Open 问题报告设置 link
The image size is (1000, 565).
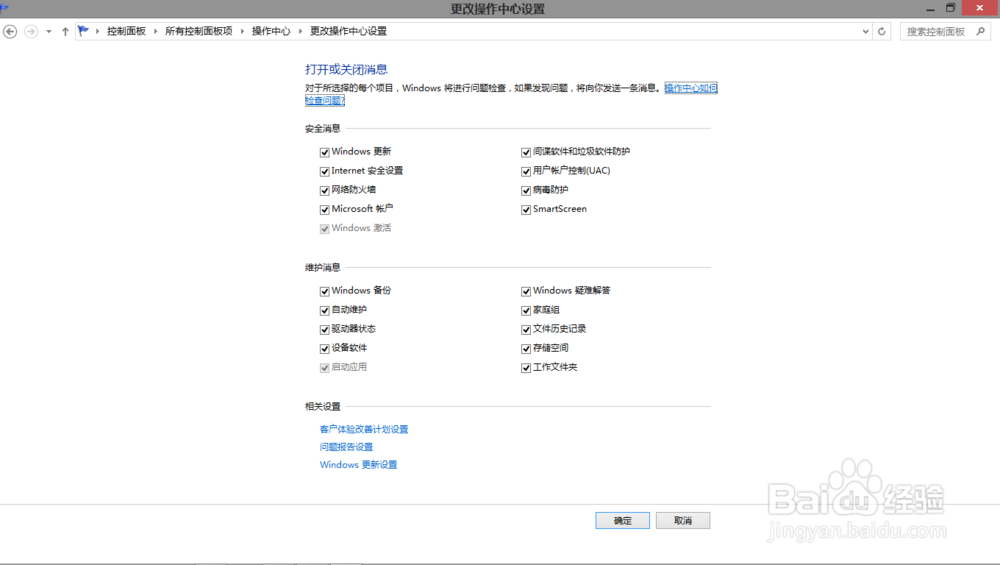[x=346, y=447]
